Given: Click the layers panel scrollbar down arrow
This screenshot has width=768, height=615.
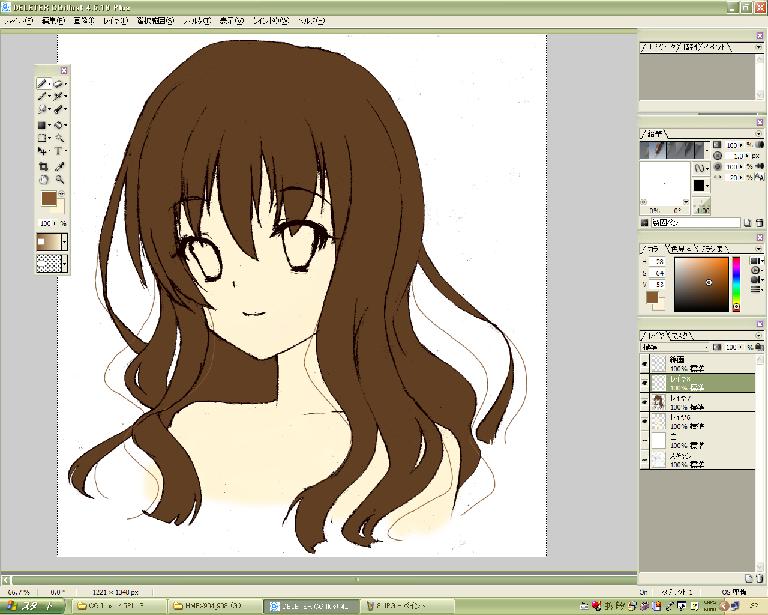Looking at the screenshot, I should 760,567.
